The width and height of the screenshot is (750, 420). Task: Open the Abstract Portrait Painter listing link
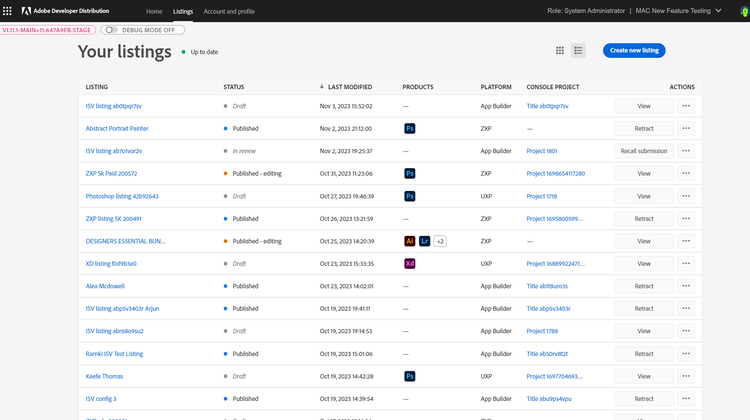tap(117, 128)
